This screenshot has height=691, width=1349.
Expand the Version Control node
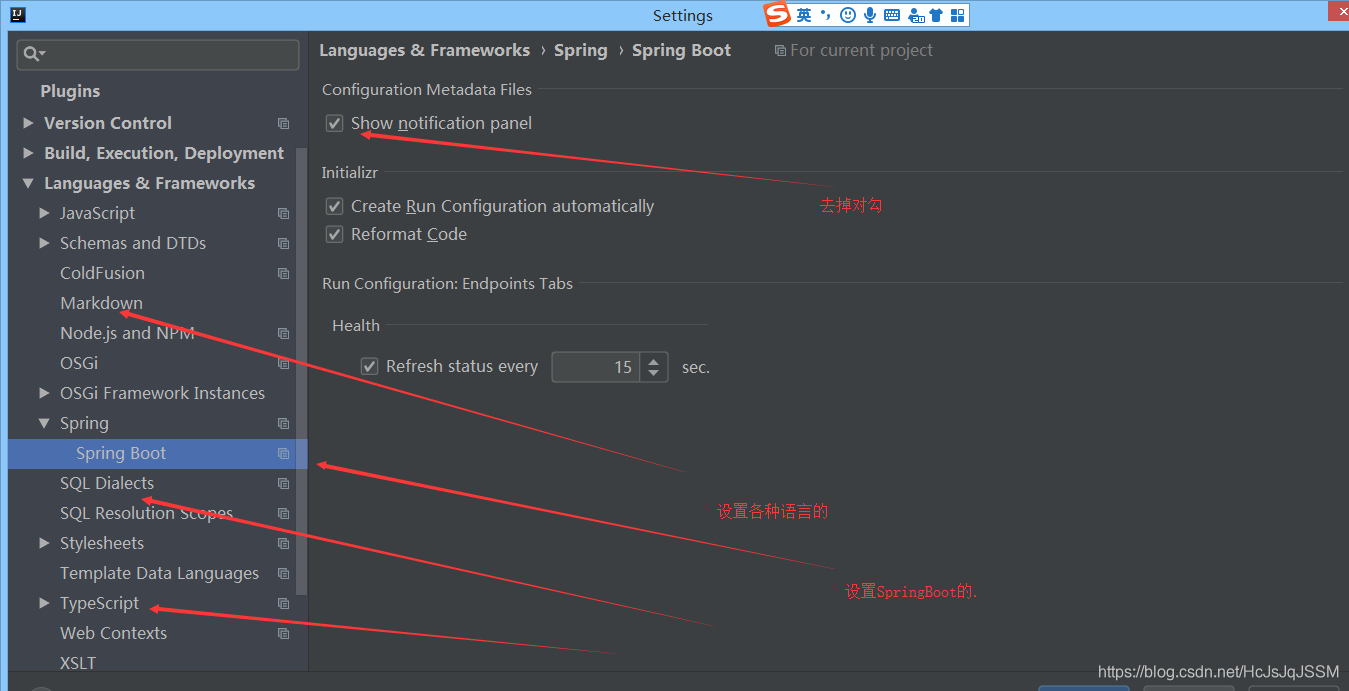click(28, 123)
